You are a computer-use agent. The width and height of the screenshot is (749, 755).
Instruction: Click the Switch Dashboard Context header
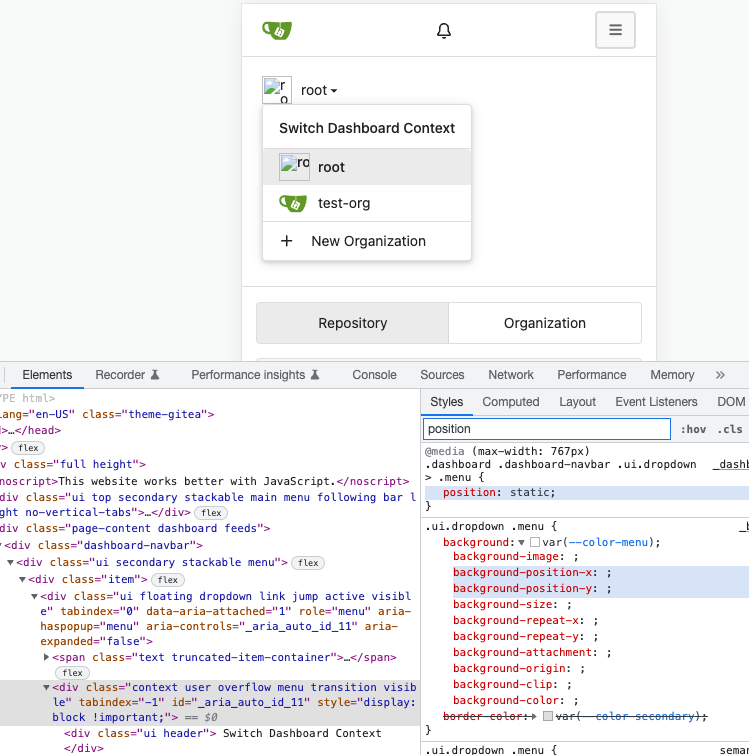(367, 128)
